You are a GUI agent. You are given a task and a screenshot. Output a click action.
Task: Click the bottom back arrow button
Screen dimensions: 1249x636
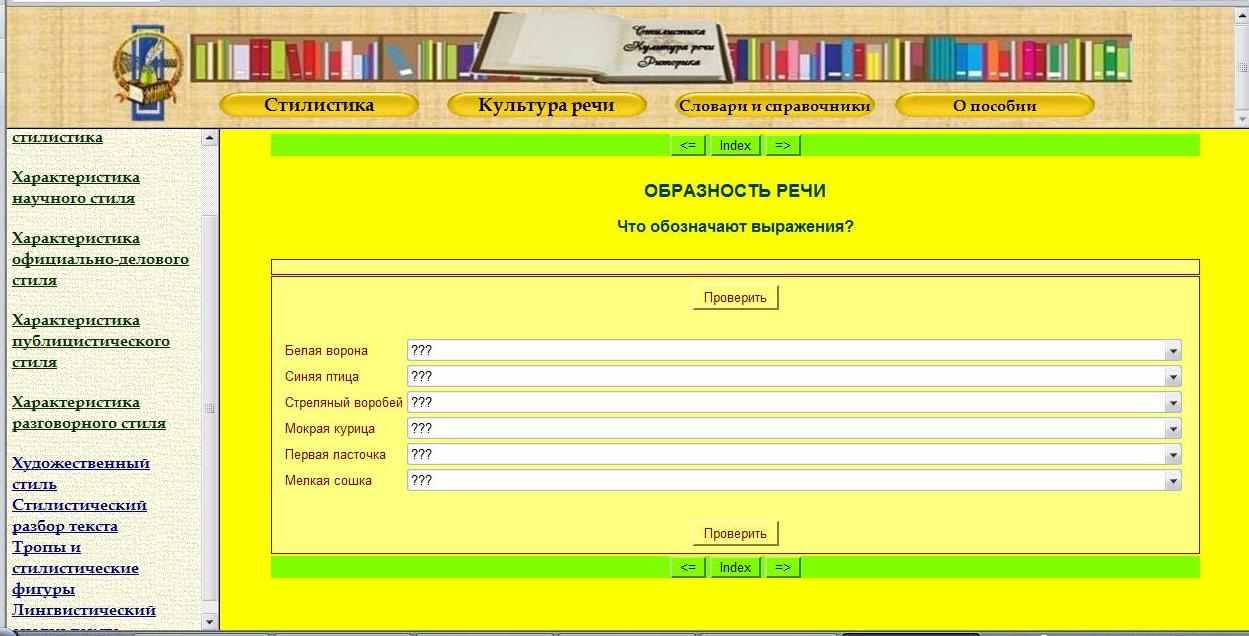tap(687, 567)
